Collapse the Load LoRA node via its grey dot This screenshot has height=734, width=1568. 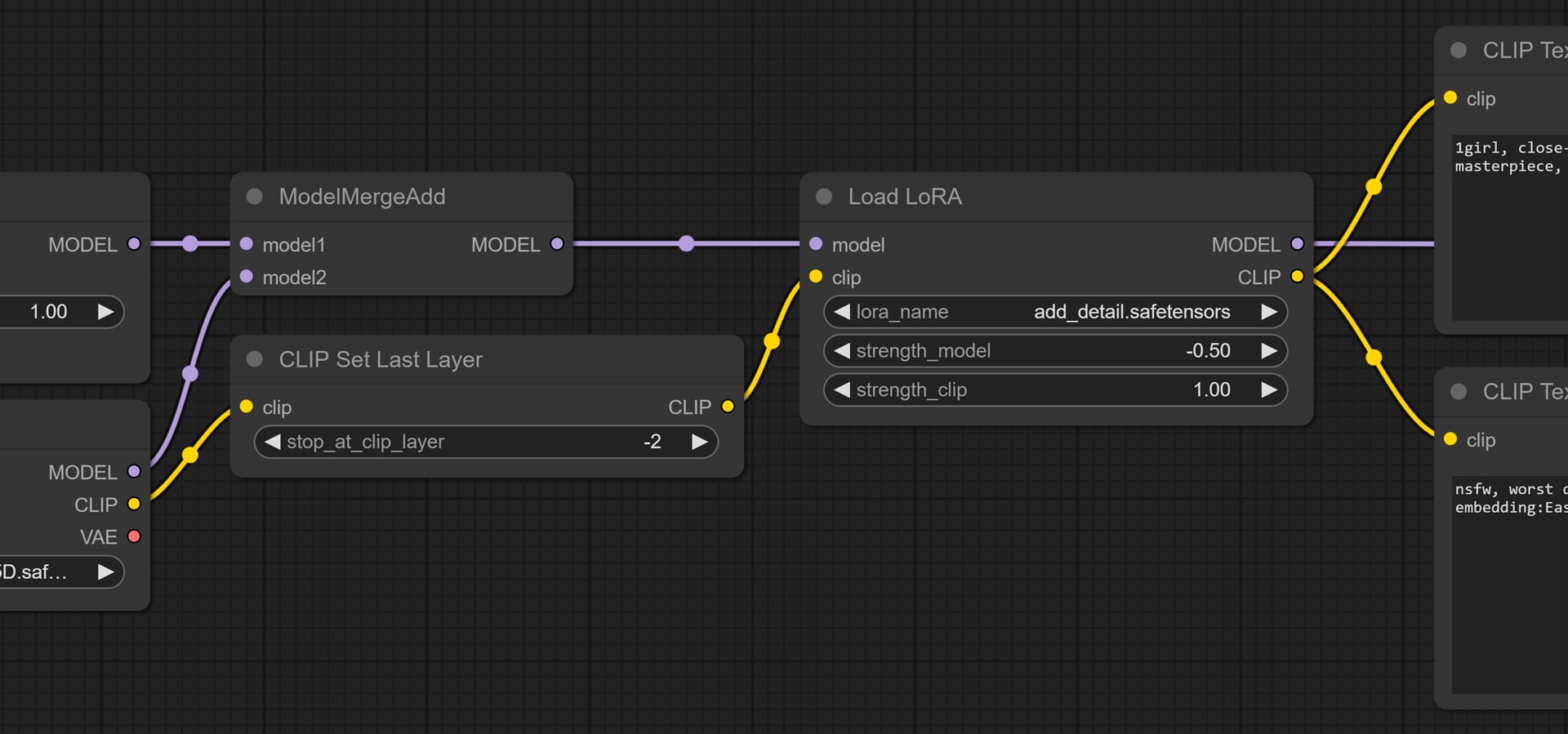point(823,197)
